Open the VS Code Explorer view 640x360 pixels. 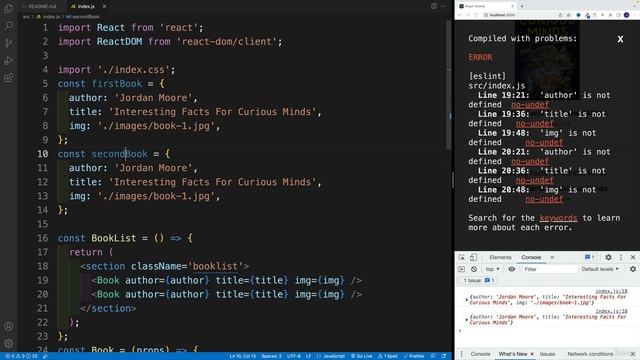coord(8,8)
